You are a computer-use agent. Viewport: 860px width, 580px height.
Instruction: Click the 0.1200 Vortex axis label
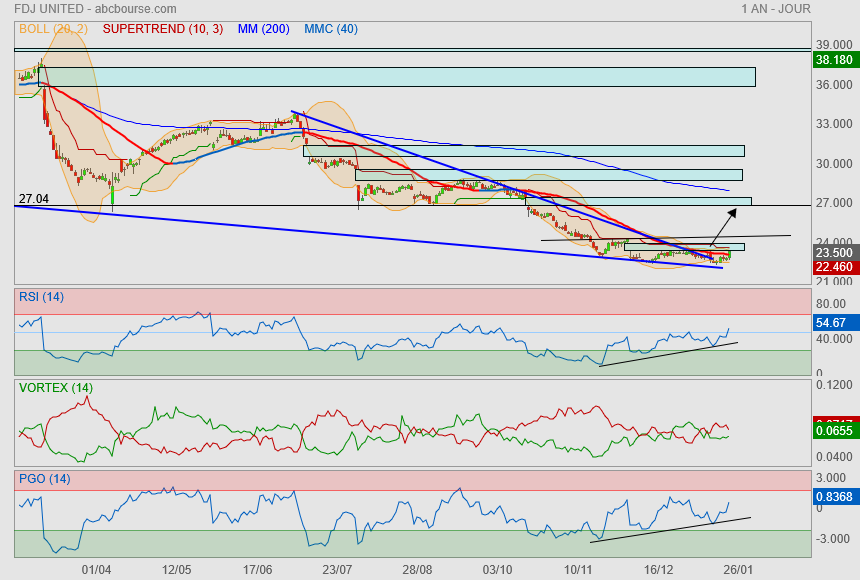coord(834,385)
